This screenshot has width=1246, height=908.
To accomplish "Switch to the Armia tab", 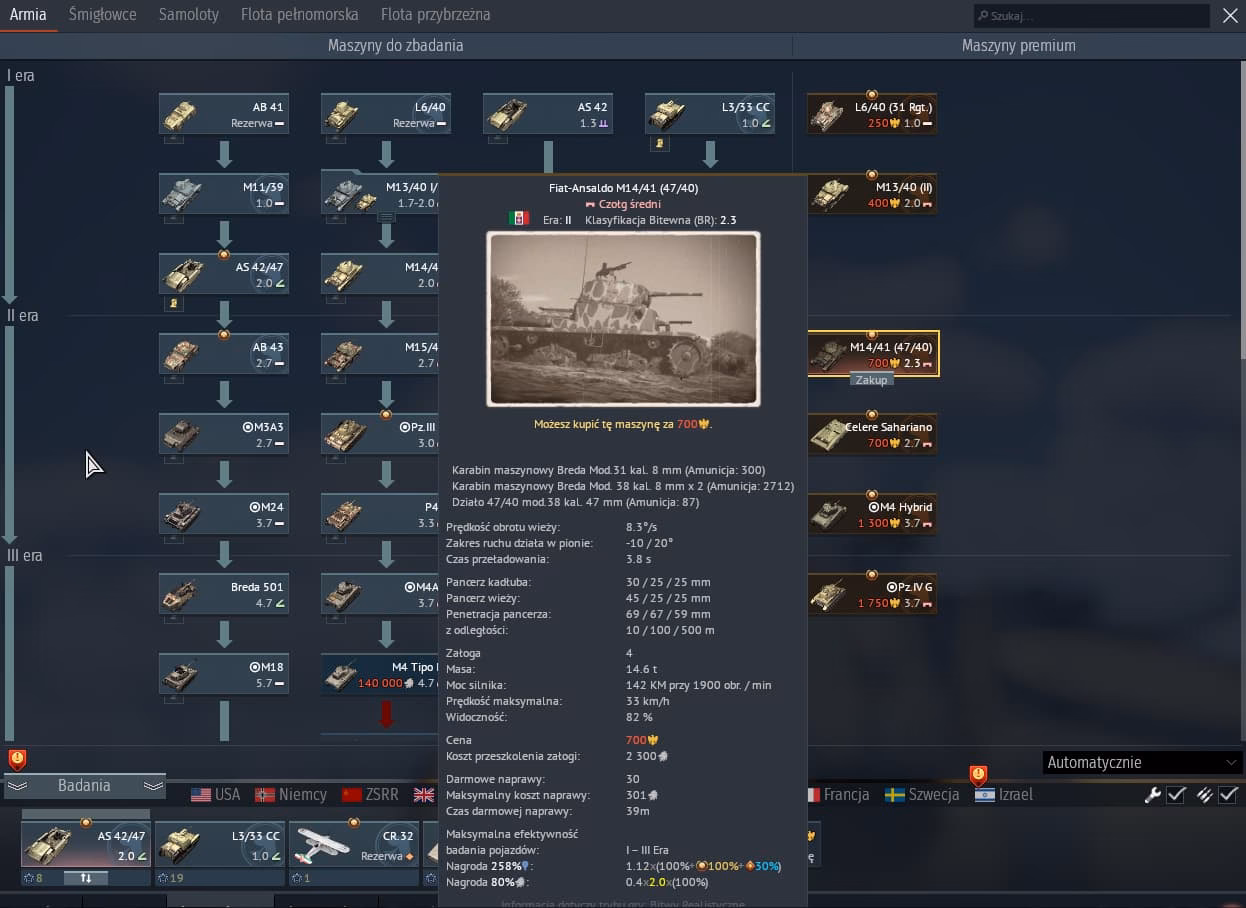I will 28,14.
